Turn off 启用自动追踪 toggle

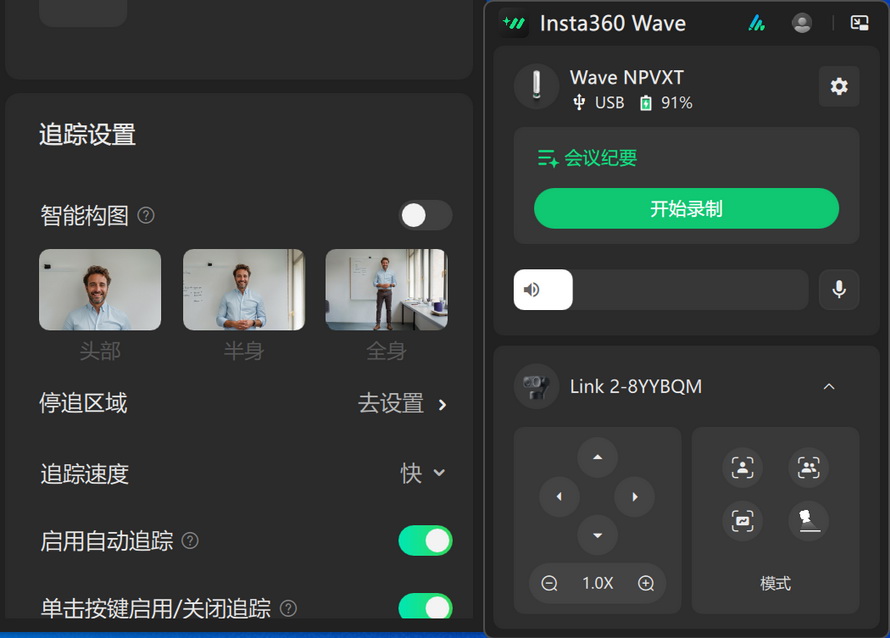click(425, 541)
